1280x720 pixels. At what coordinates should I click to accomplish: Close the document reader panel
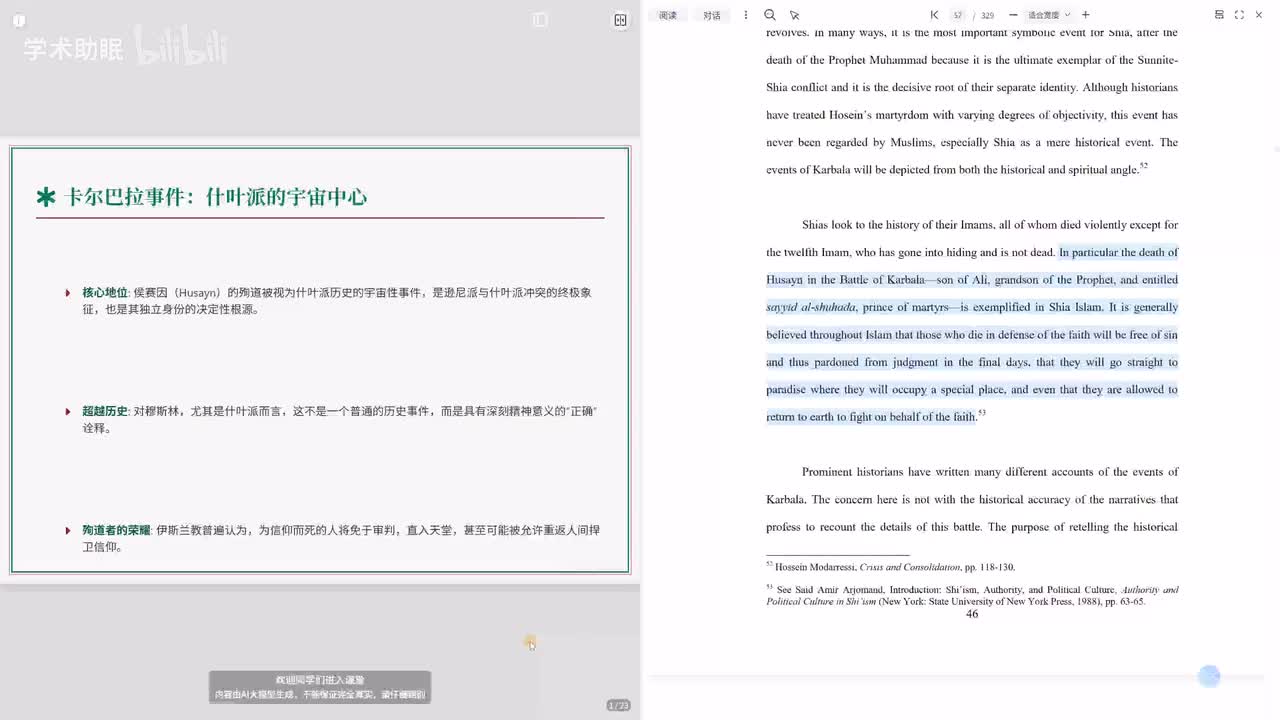pyautogui.click(x=1259, y=15)
